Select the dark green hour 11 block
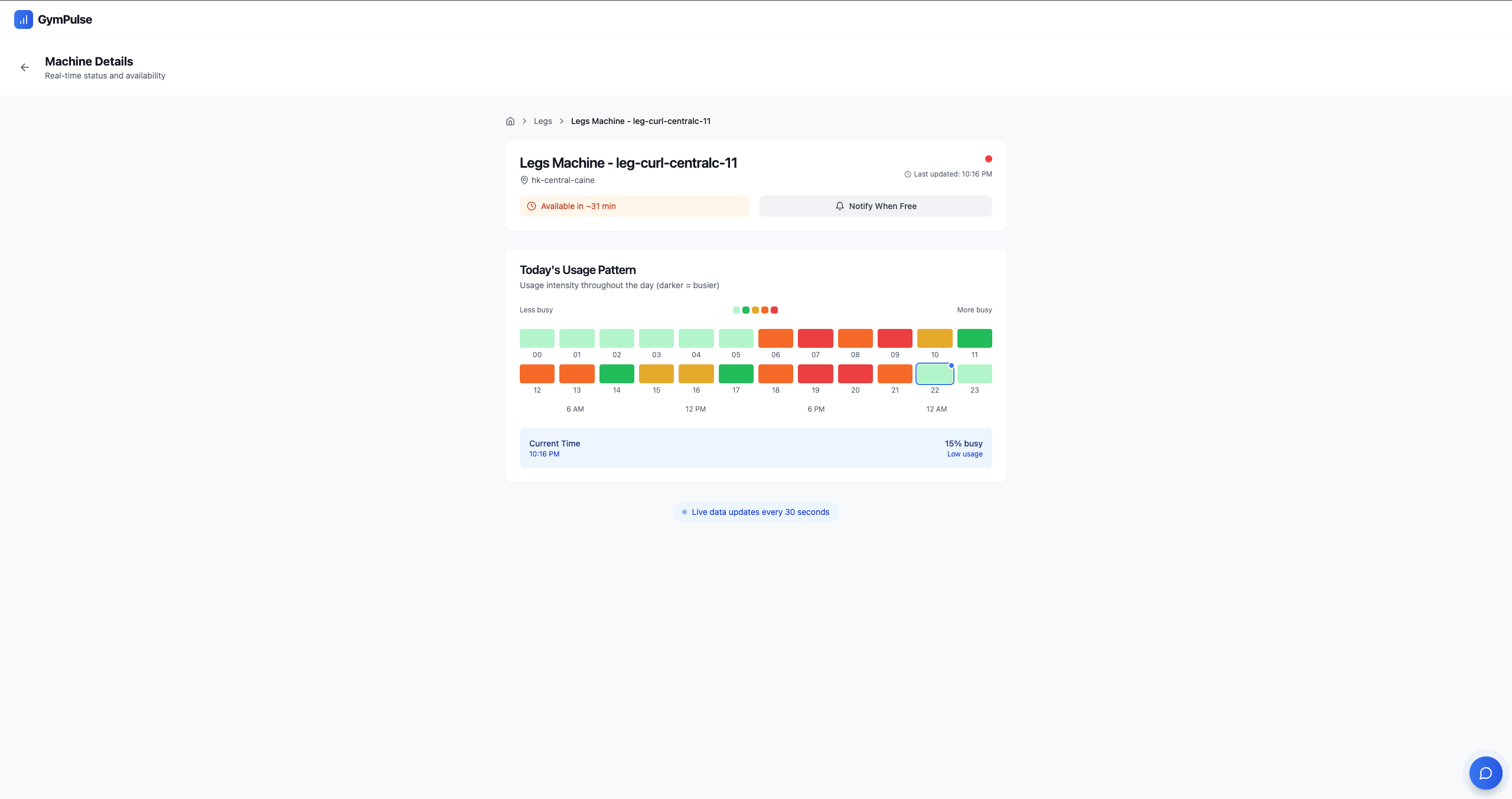 974,338
